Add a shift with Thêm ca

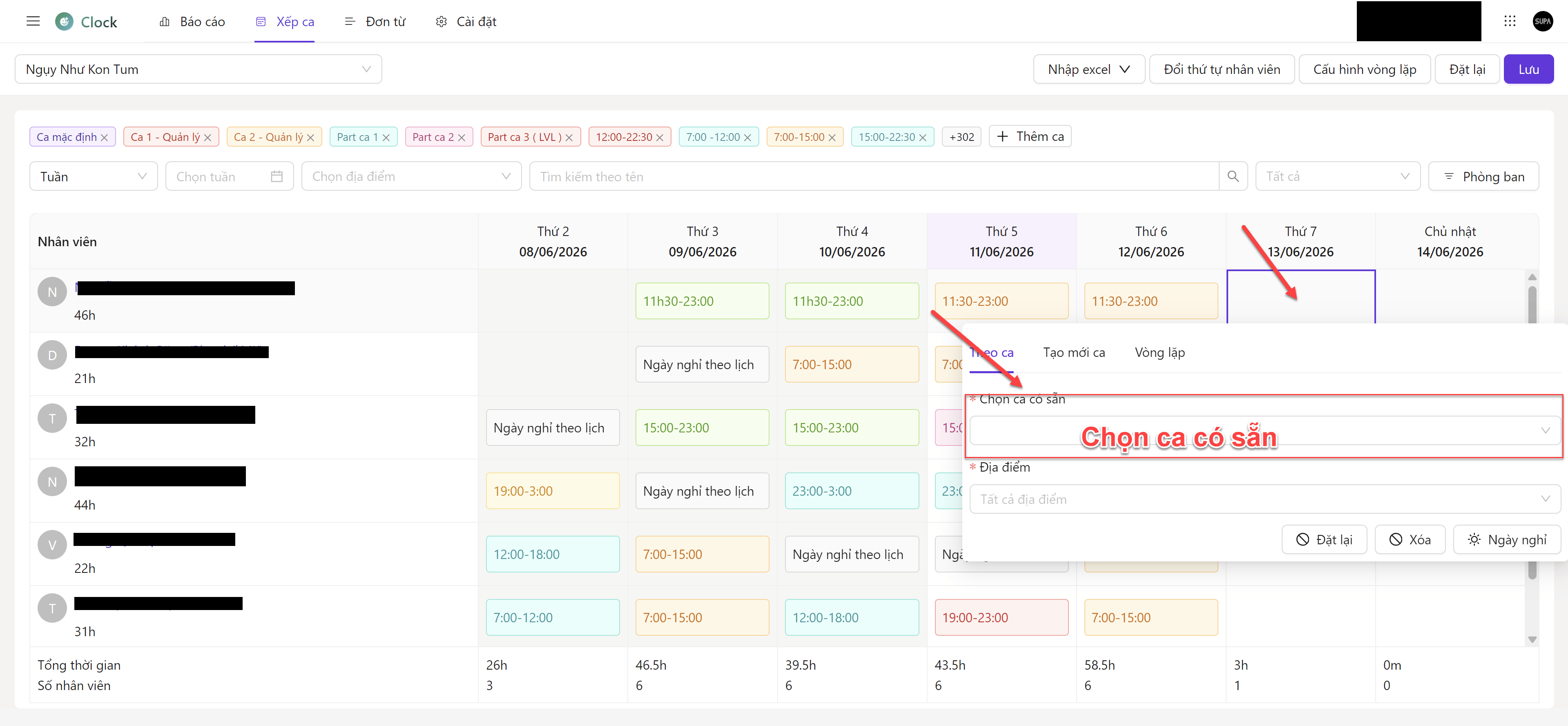[1030, 137]
